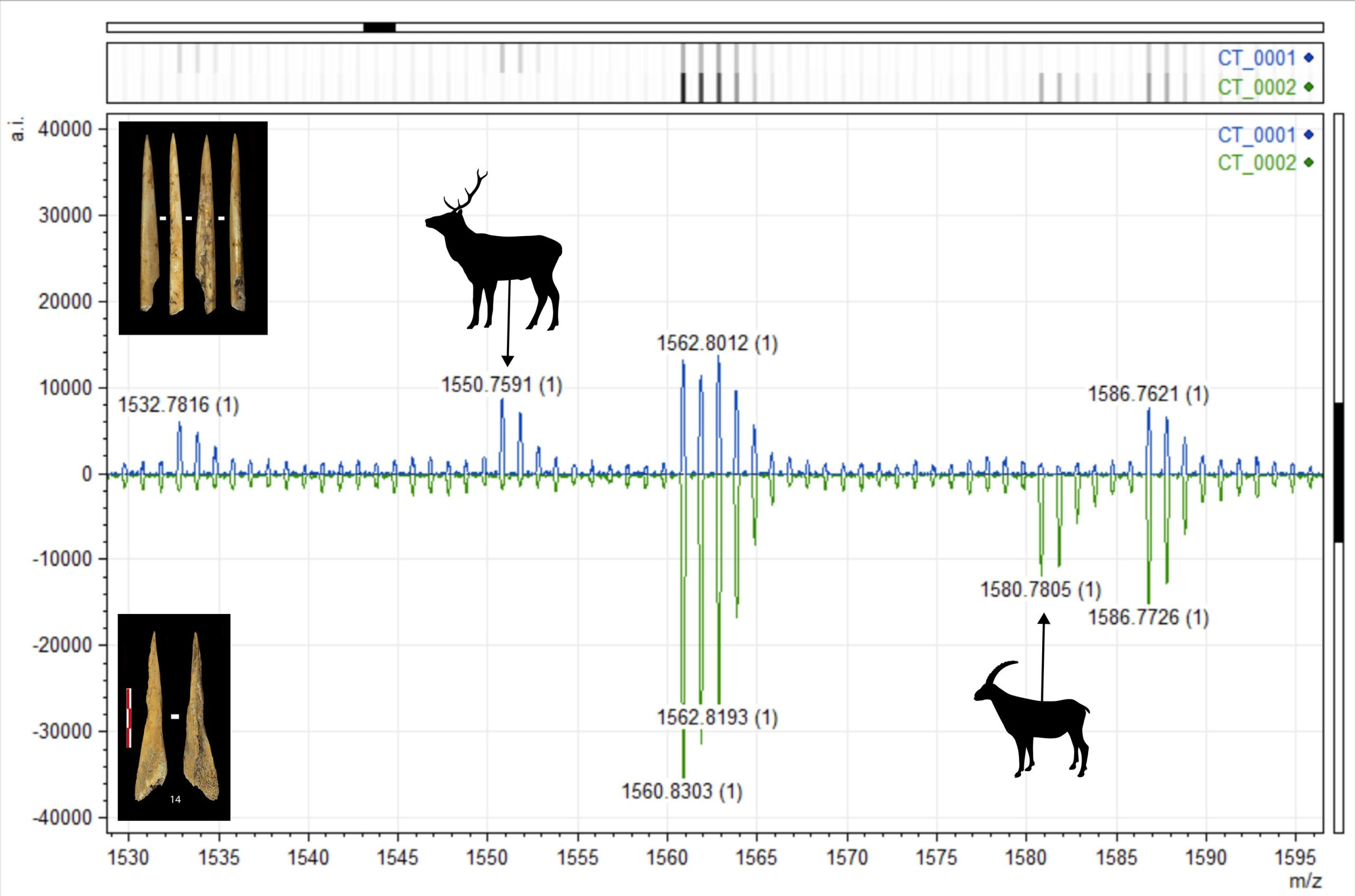
Task: Click the ibex goat silhouette image
Action: 1032,719
